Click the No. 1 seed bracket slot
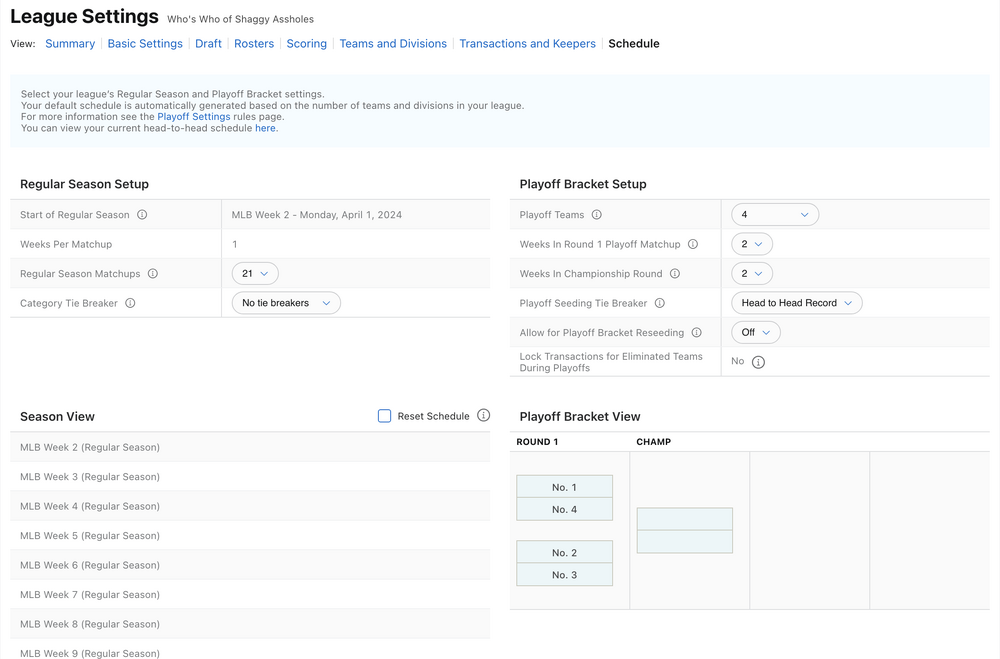The height and width of the screenshot is (659, 1000). pos(564,487)
